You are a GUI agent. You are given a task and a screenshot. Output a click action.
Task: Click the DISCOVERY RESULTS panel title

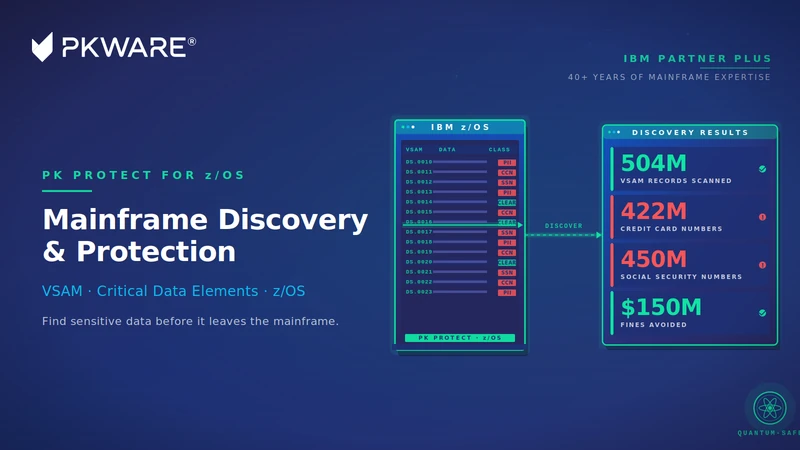(x=690, y=133)
